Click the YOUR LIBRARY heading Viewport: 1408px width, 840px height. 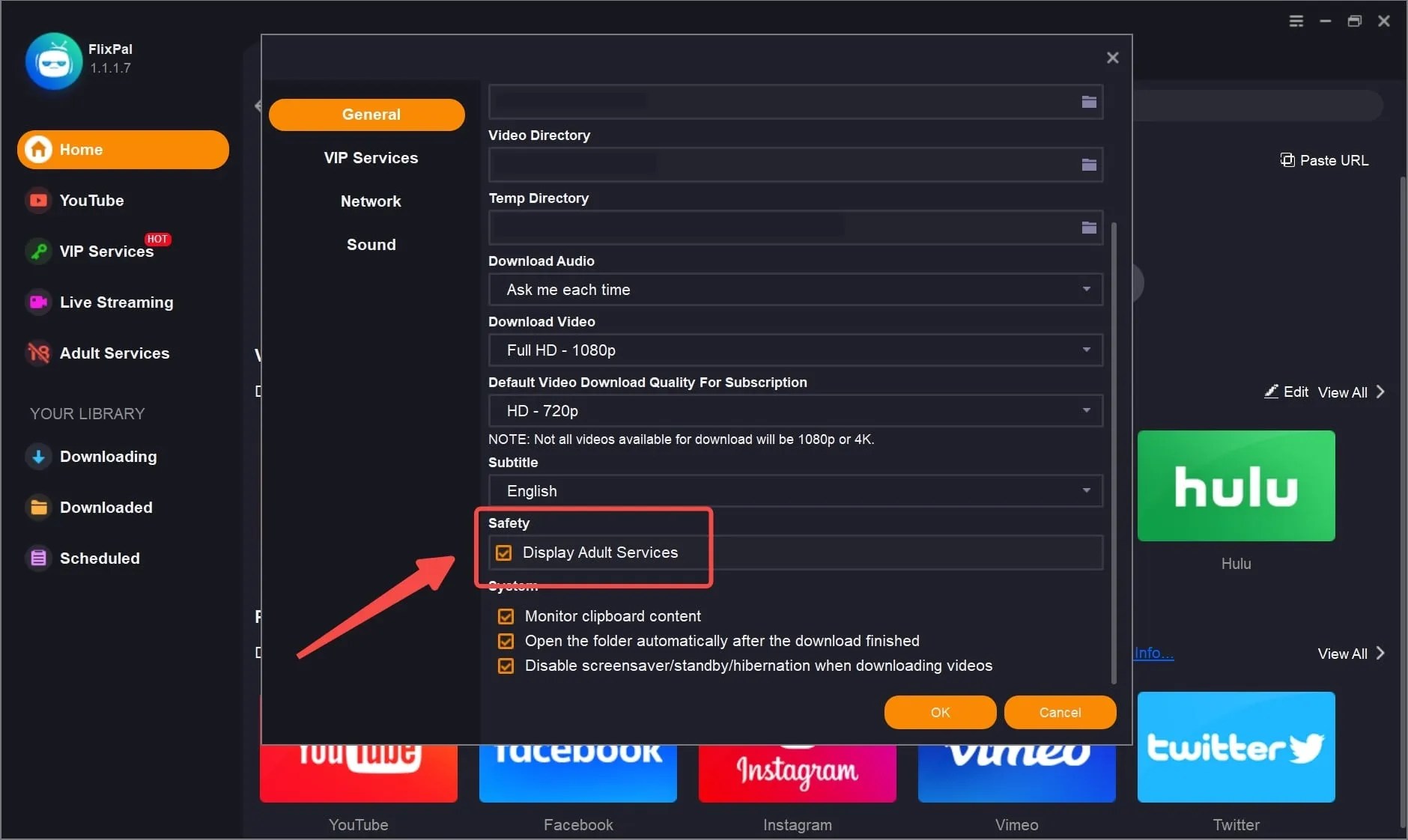[87, 414]
